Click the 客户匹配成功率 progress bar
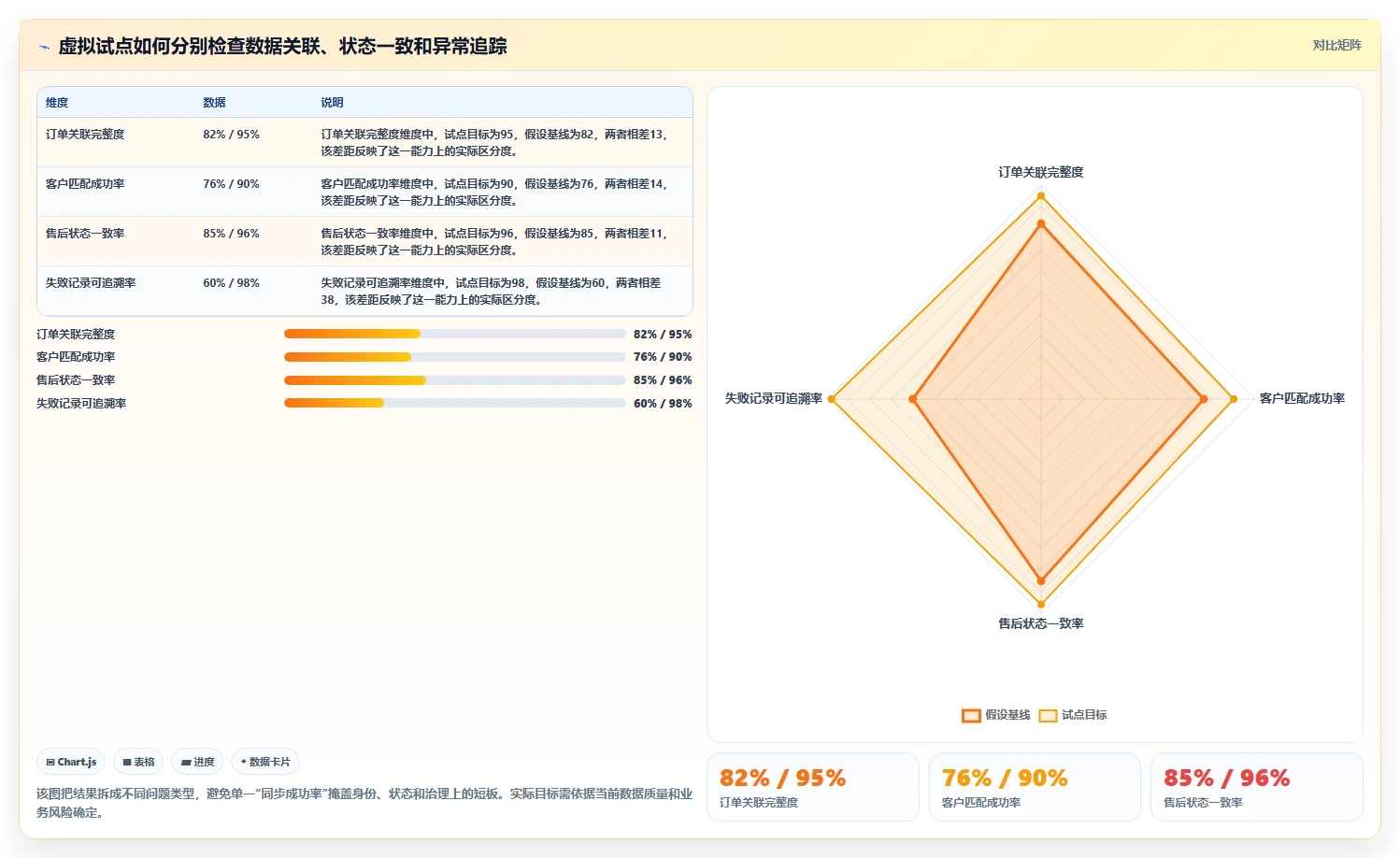1400x858 pixels. click(455, 357)
